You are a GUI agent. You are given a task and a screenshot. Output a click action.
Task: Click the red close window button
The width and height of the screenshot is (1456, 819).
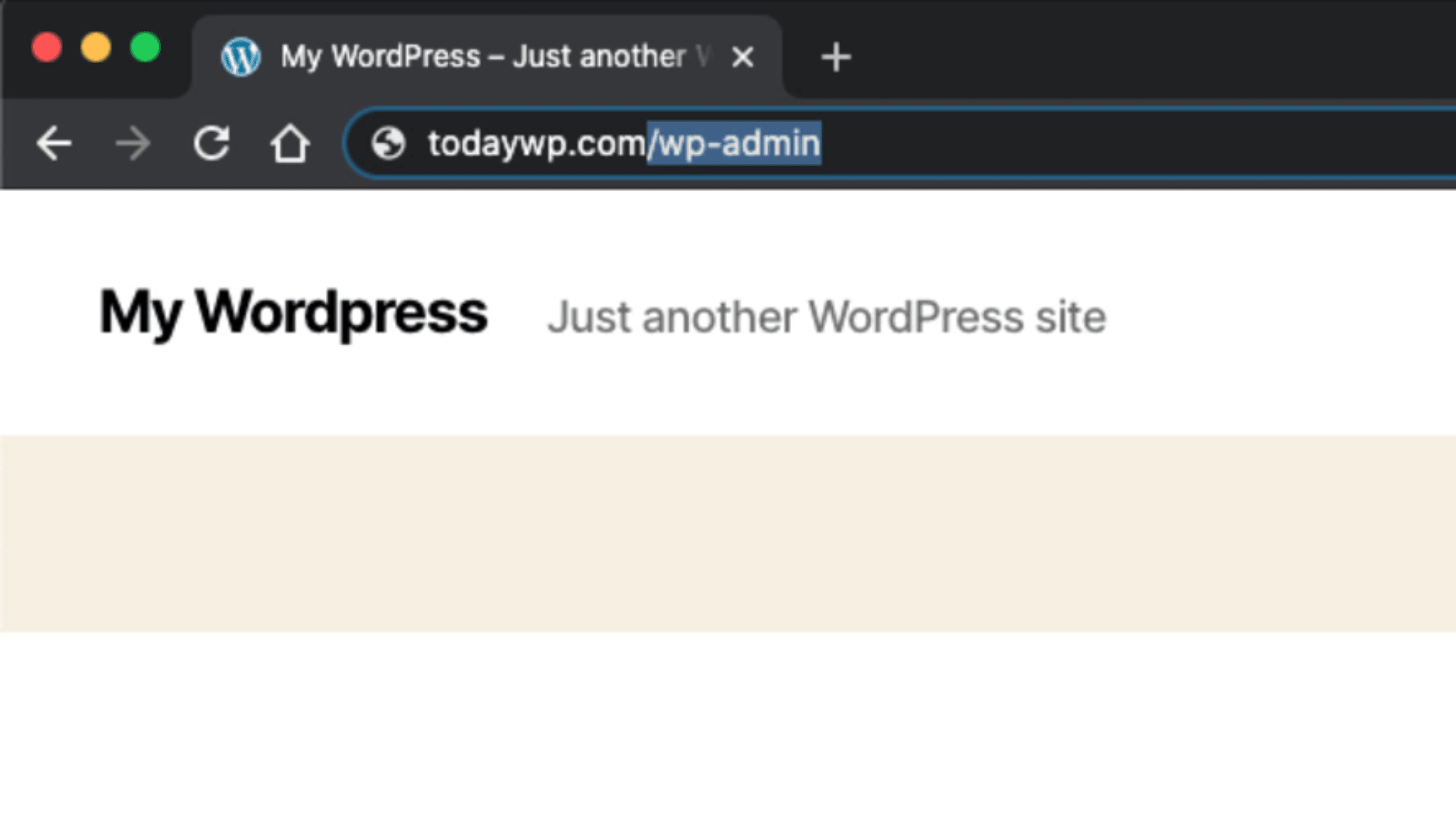click(x=47, y=48)
